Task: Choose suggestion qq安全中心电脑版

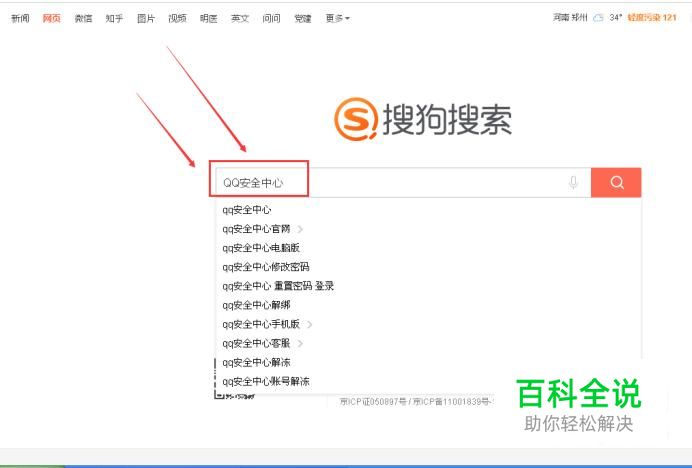Action: pos(261,248)
